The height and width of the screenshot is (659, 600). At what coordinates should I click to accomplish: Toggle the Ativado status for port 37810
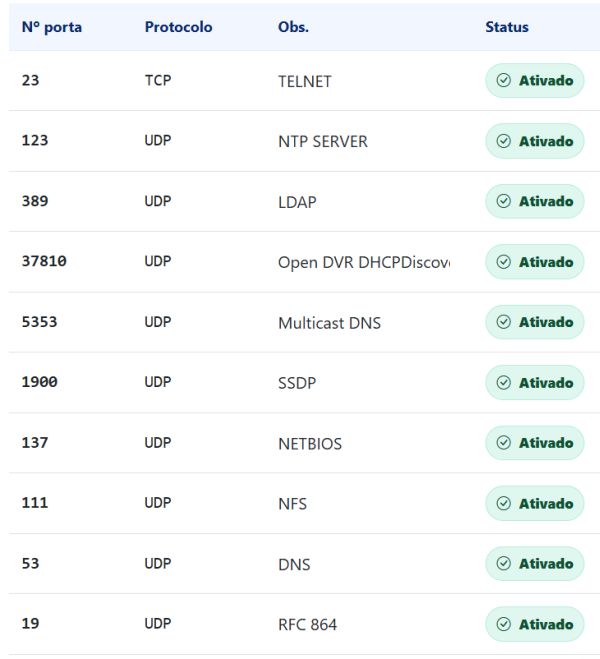pyautogui.click(x=535, y=262)
